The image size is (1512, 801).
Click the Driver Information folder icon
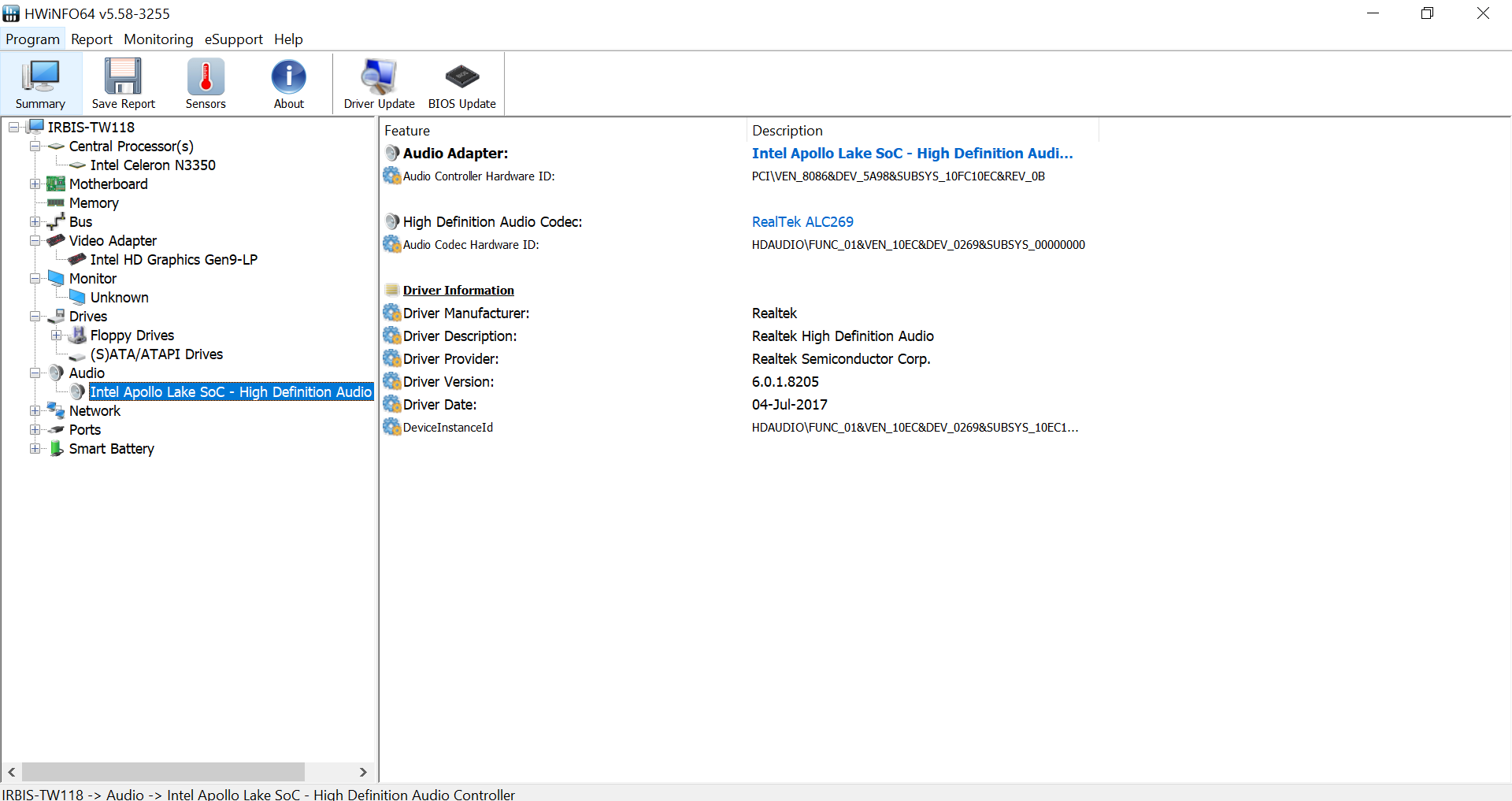pyautogui.click(x=392, y=290)
